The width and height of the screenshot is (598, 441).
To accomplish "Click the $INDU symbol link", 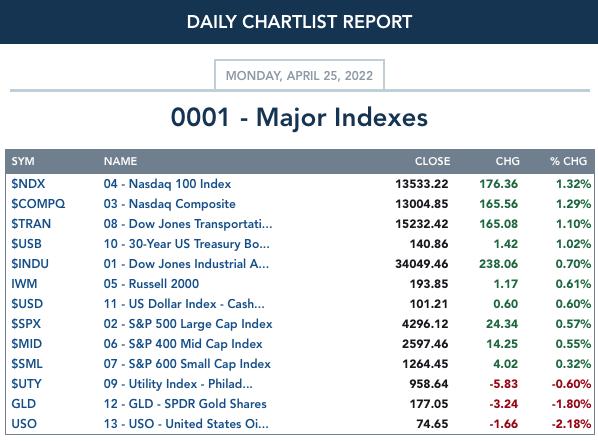I will [30, 264].
